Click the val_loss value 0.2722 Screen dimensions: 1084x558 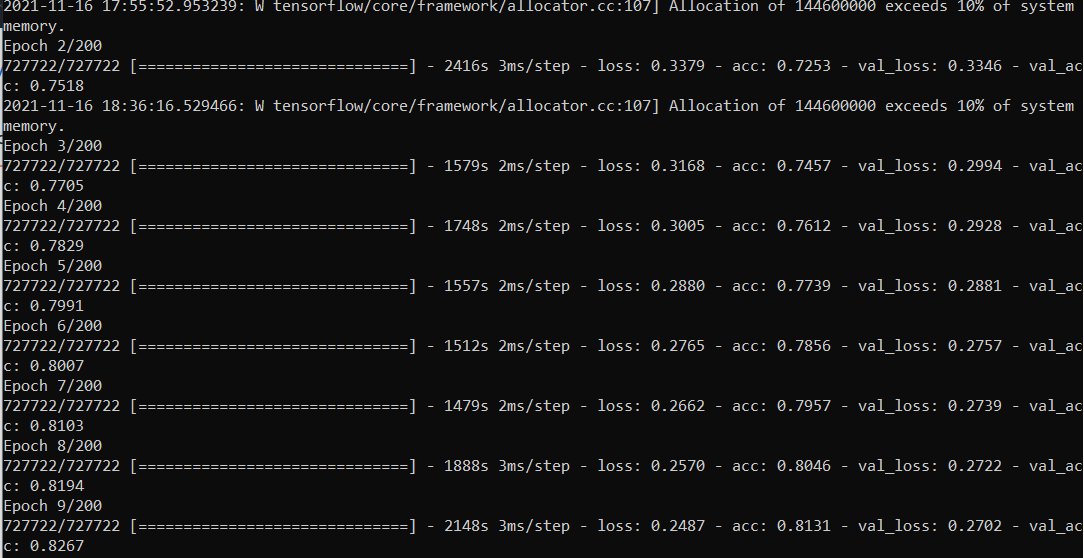[975, 467]
